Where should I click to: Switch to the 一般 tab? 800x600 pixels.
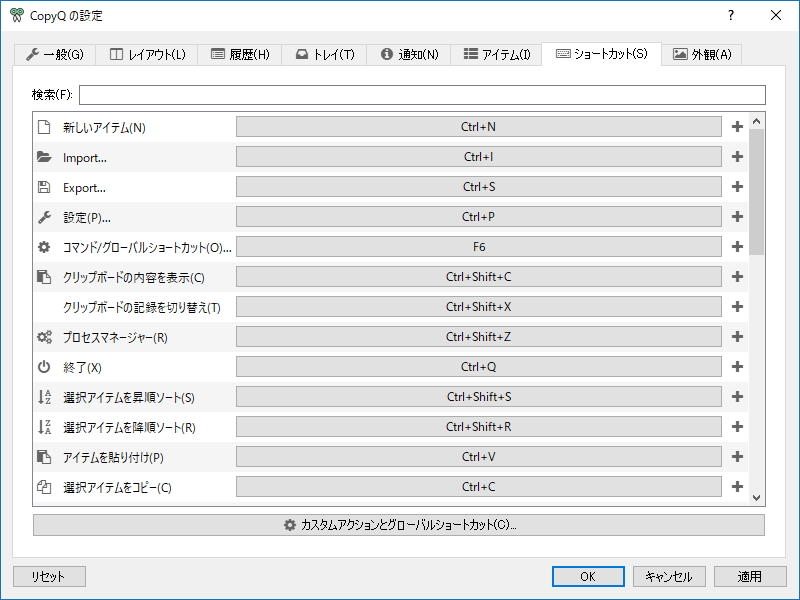pyautogui.click(x=56, y=55)
